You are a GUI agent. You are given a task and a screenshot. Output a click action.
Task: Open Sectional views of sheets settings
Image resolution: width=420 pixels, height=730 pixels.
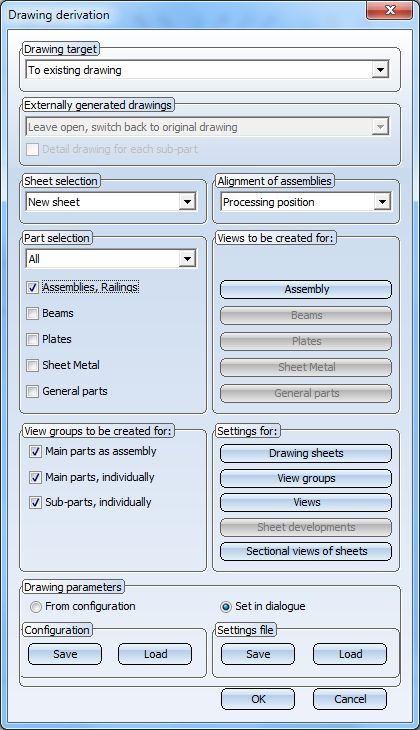point(306,551)
